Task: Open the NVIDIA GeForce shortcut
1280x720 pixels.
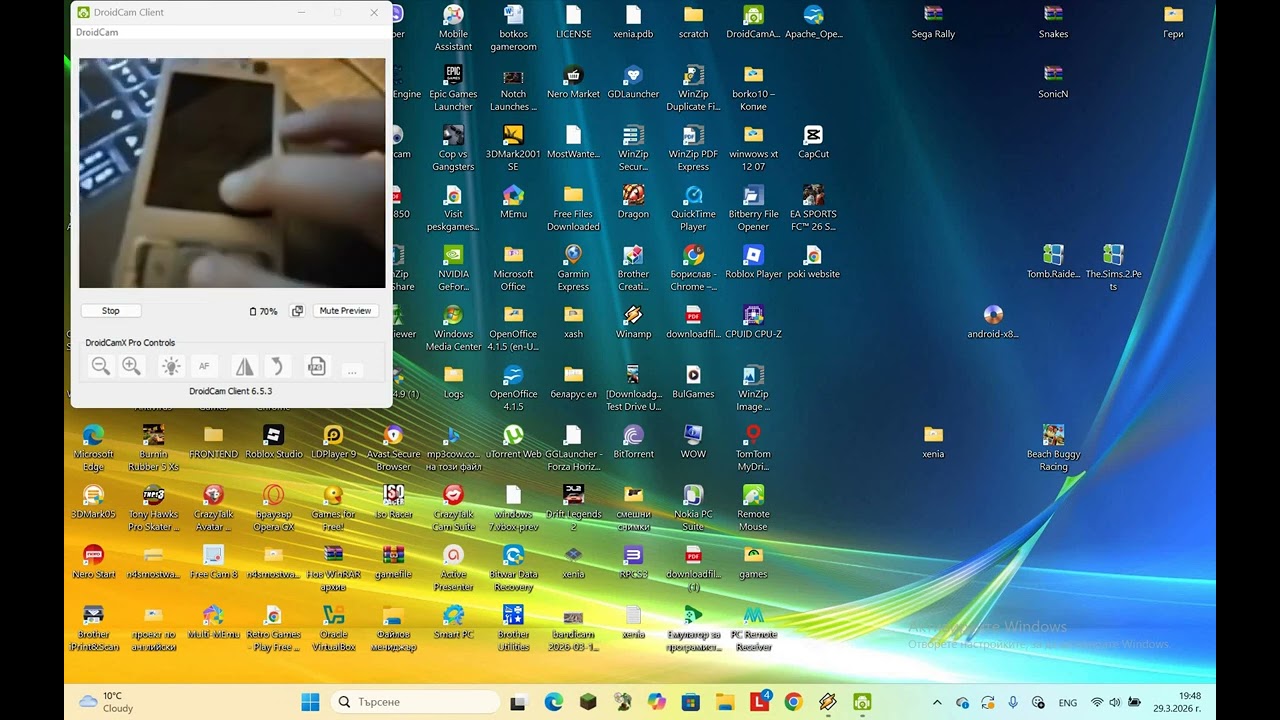Action: 453,268
